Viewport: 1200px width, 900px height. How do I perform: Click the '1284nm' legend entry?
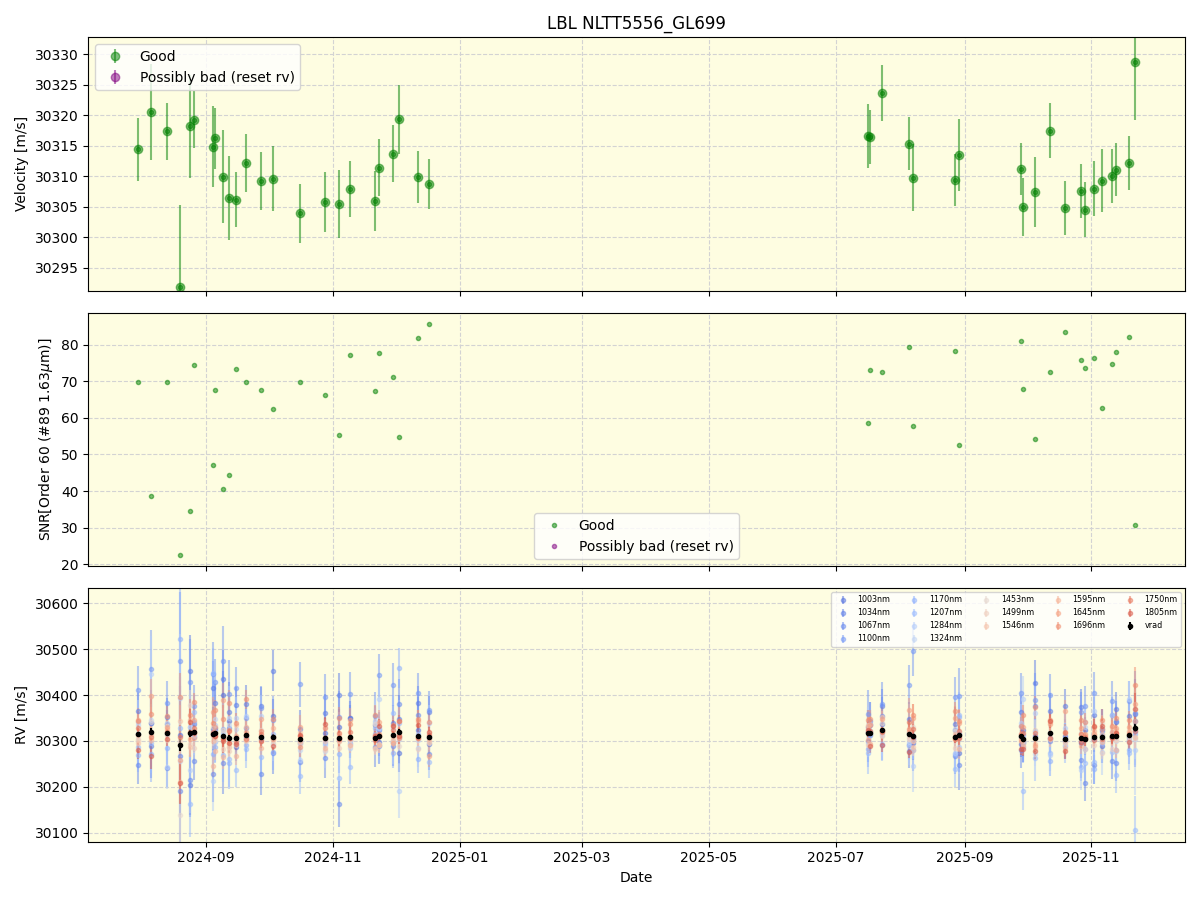pos(937,625)
